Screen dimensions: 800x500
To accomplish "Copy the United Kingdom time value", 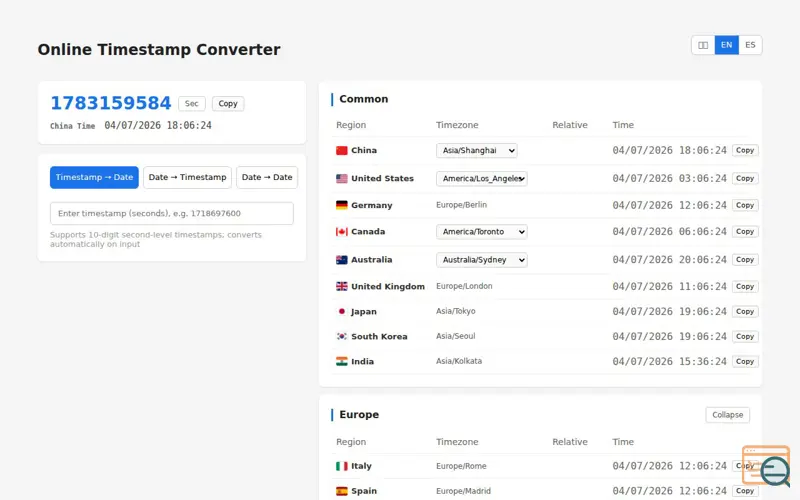I will 745,286.
